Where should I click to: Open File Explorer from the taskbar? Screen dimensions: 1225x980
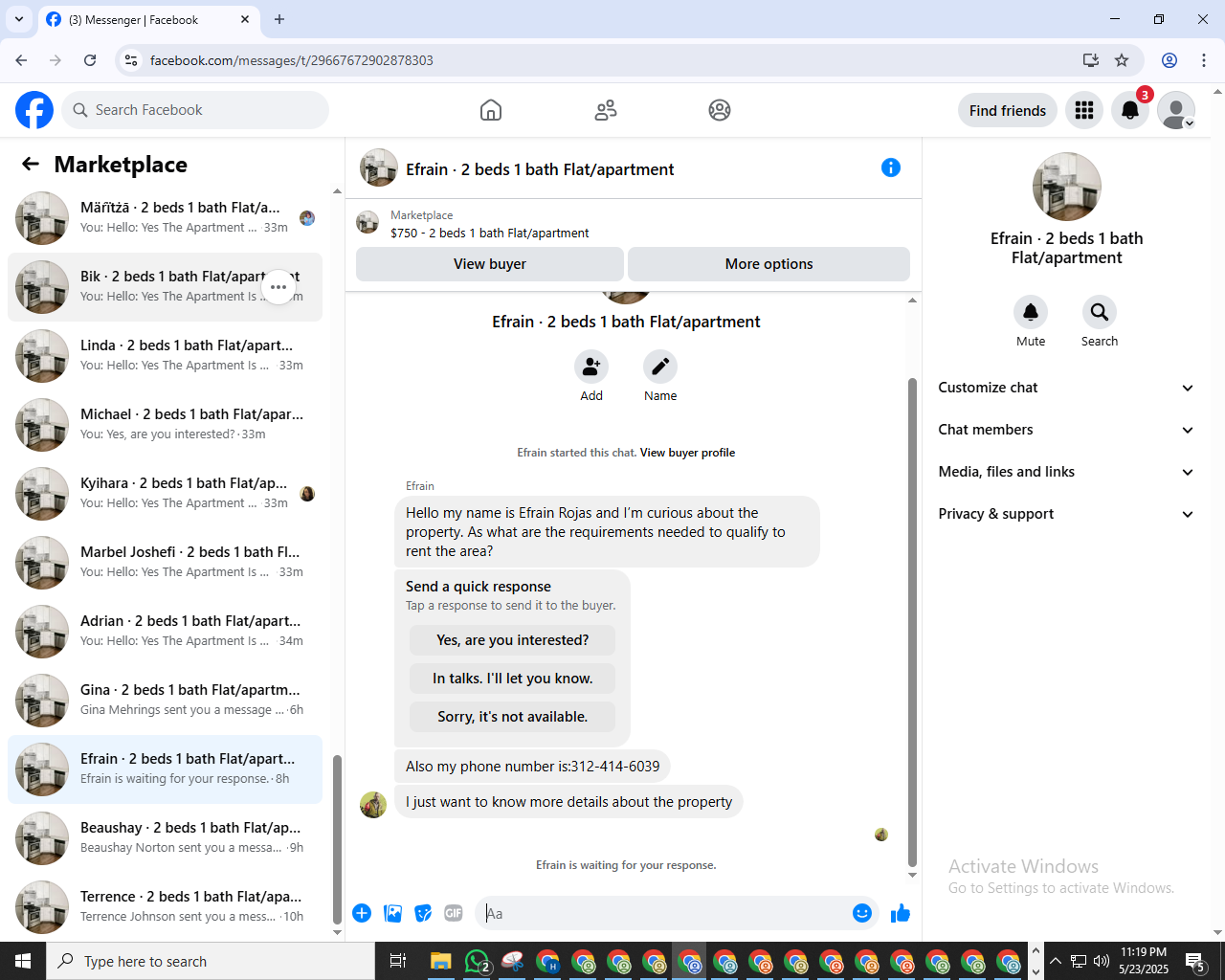pyautogui.click(x=440, y=961)
